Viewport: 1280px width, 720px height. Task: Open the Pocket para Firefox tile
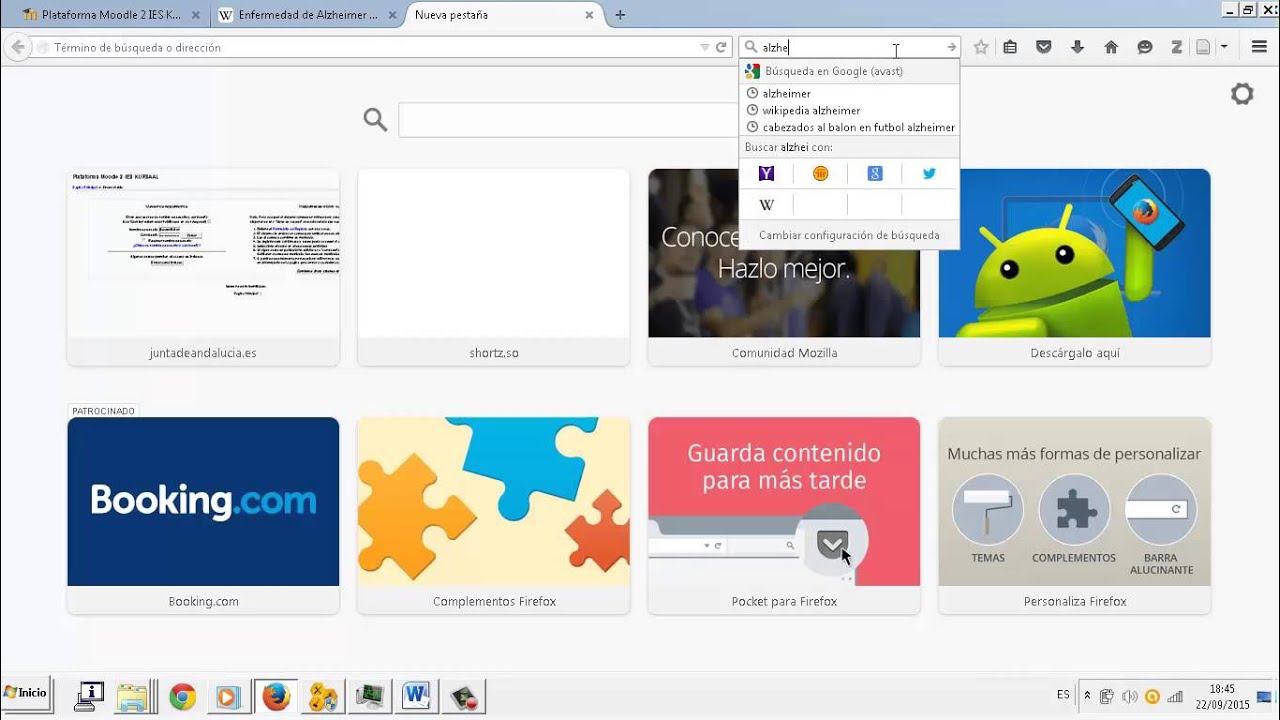(784, 515)
